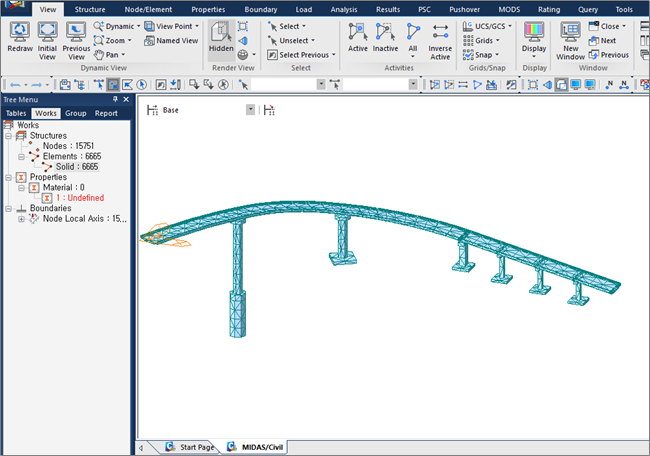
Task: Activate the Active elements icon
Action: [x=358, y=37]
